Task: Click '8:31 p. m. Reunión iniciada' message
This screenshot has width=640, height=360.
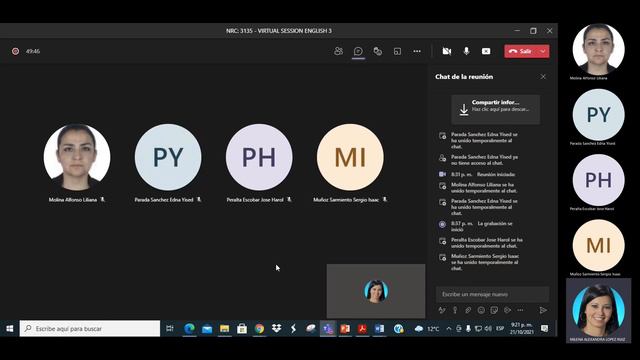Action: click(x=478, y=174)
